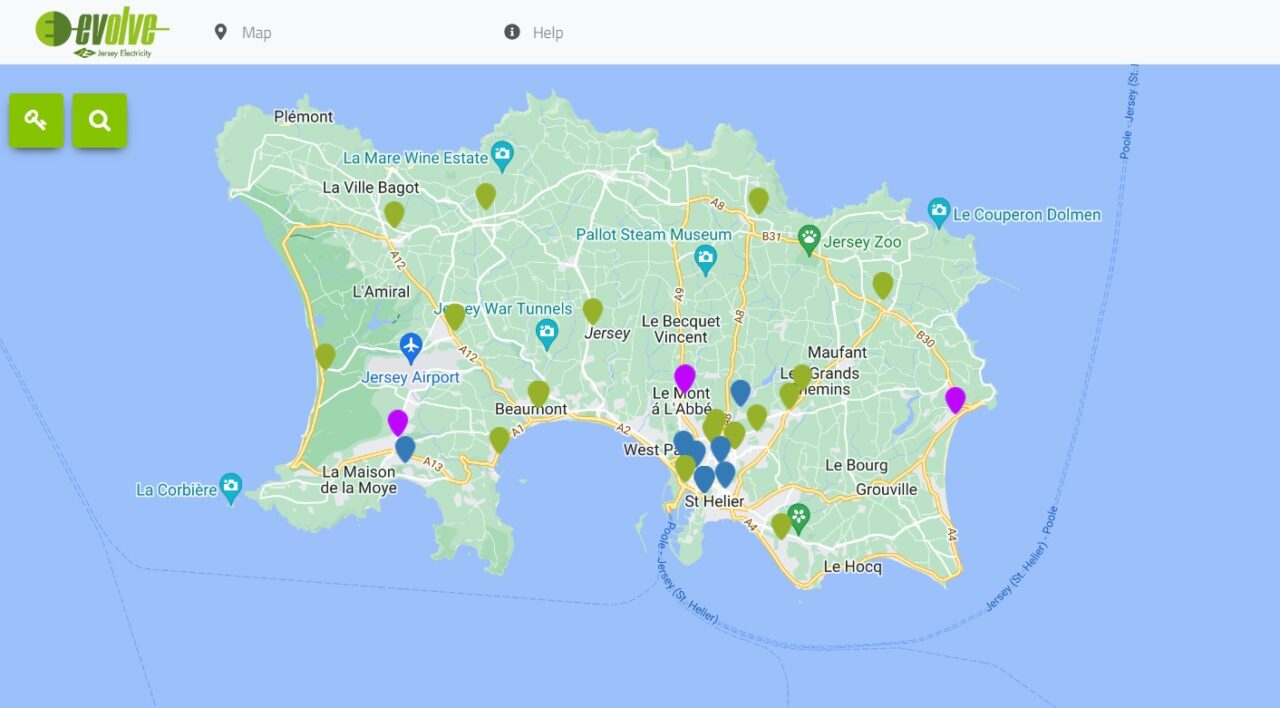Click the green key button

click(36, 121)
